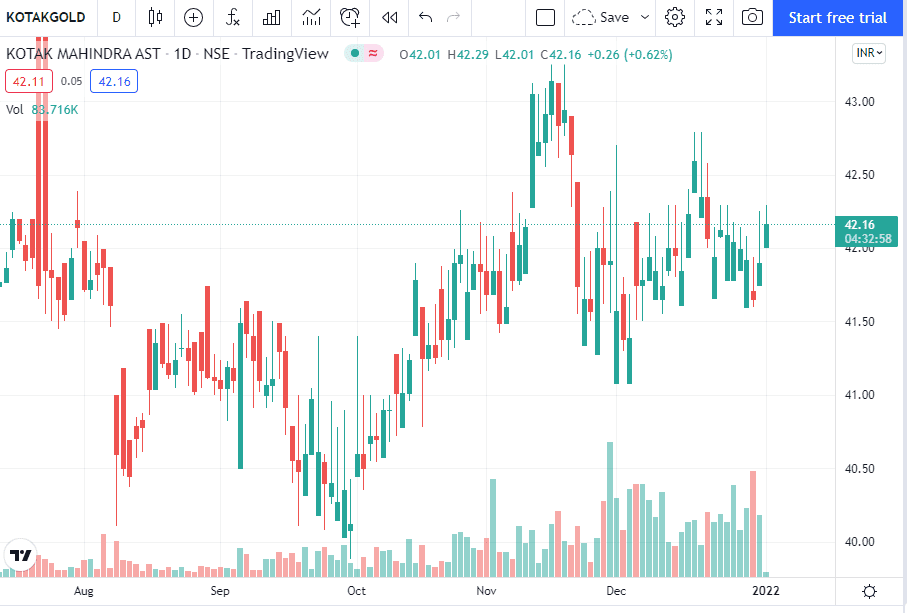Click the 2022 label on time axis
The height and width of the screenshot is (613, 907).
coord(765,591)
